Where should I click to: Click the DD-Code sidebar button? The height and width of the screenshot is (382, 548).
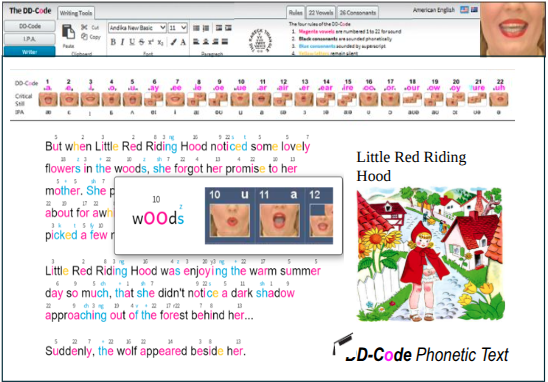pos(30,26)
